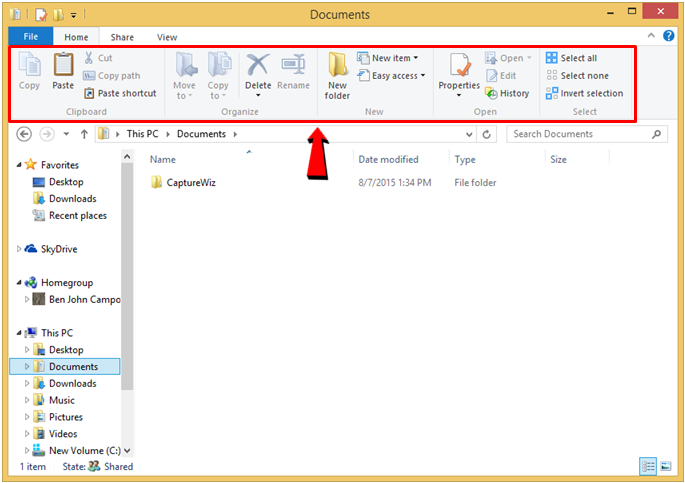
Task: Open Downloads under Favorites
Action: point(64,199)
